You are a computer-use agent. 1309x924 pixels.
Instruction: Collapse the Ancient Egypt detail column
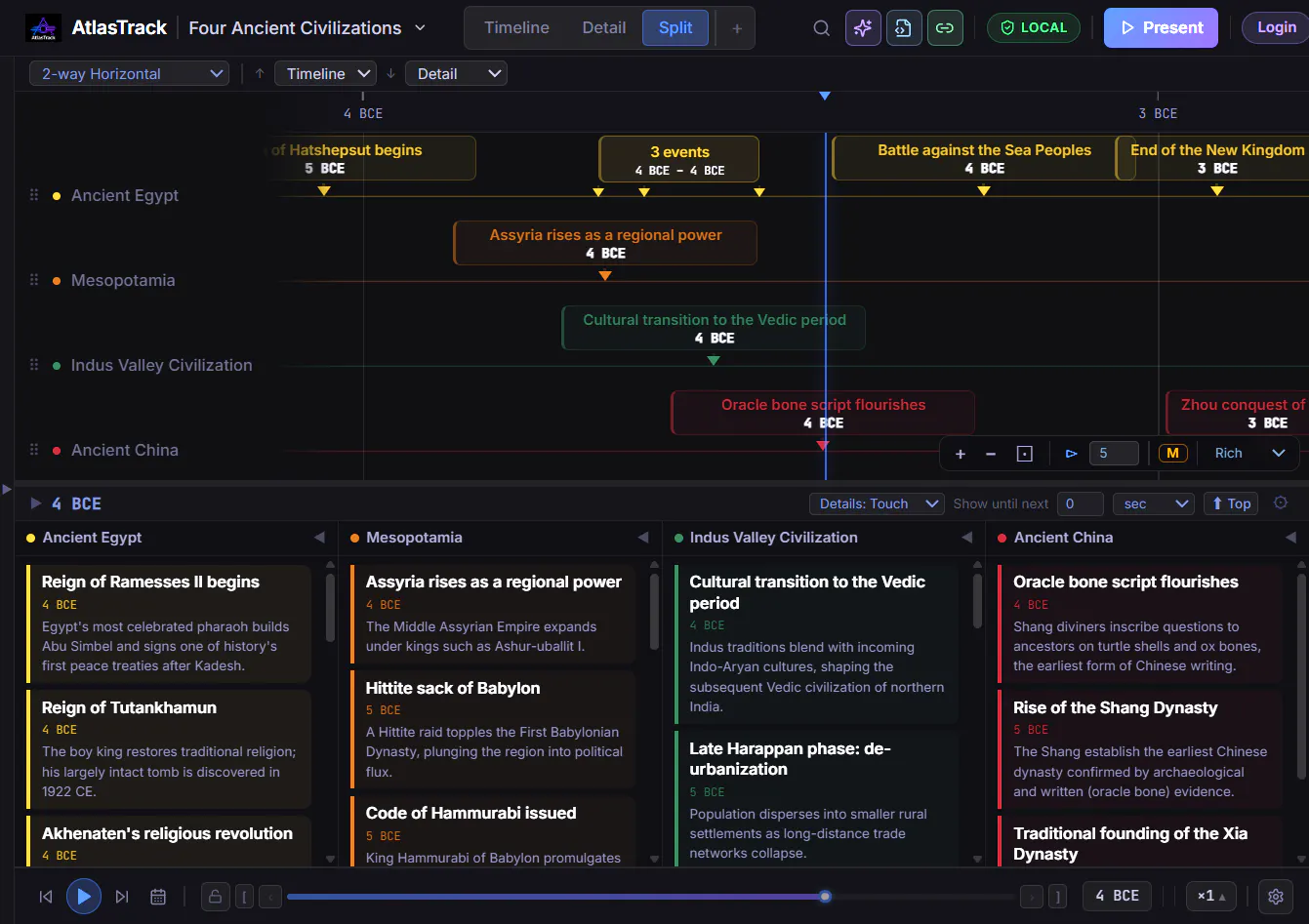coord(319,538)
